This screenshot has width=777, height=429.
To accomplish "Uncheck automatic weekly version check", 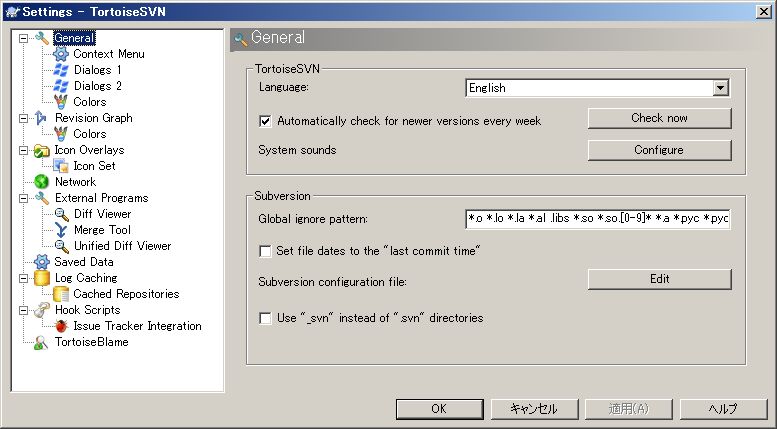I will click(x=266, y=121).
